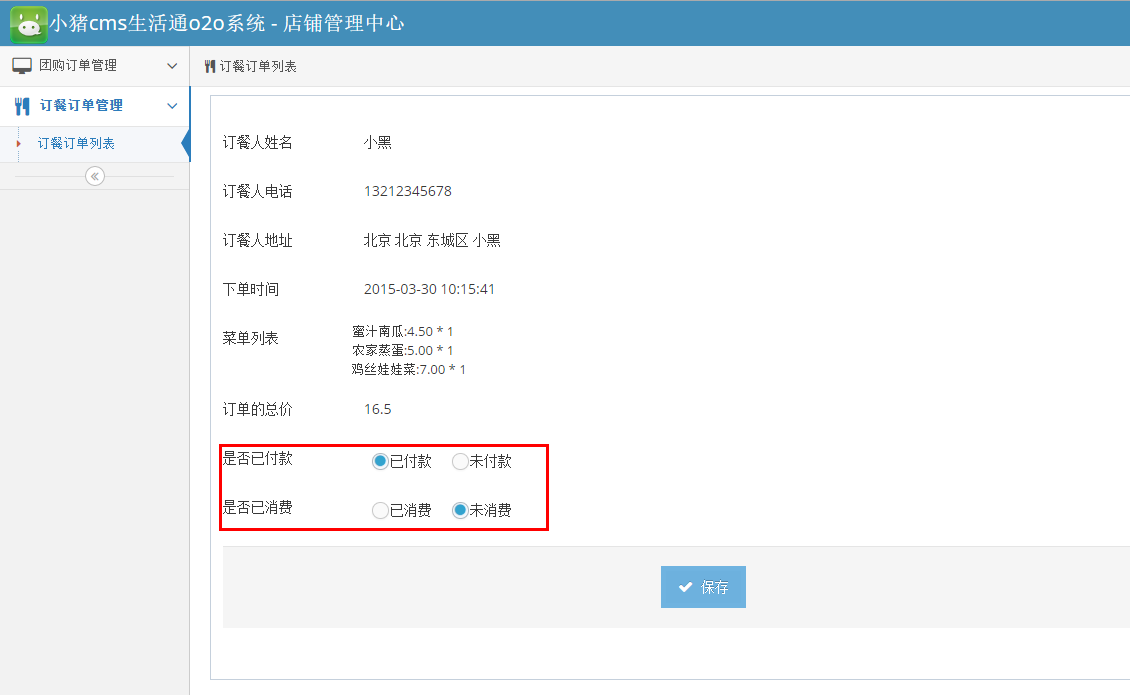Click the phone number 13212345678
Image resolution: width=1130 pixels, height=695 pixels.
409,191
